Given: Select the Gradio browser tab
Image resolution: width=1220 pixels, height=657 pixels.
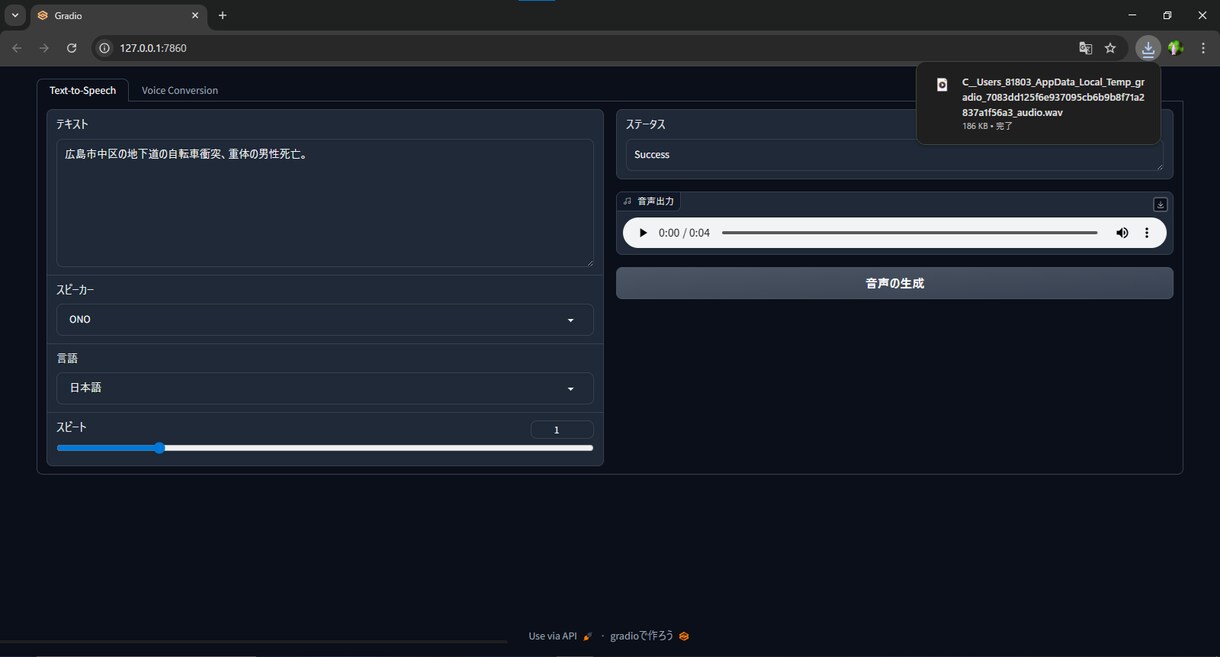Looking at the screenshot, I should [118, 16].
